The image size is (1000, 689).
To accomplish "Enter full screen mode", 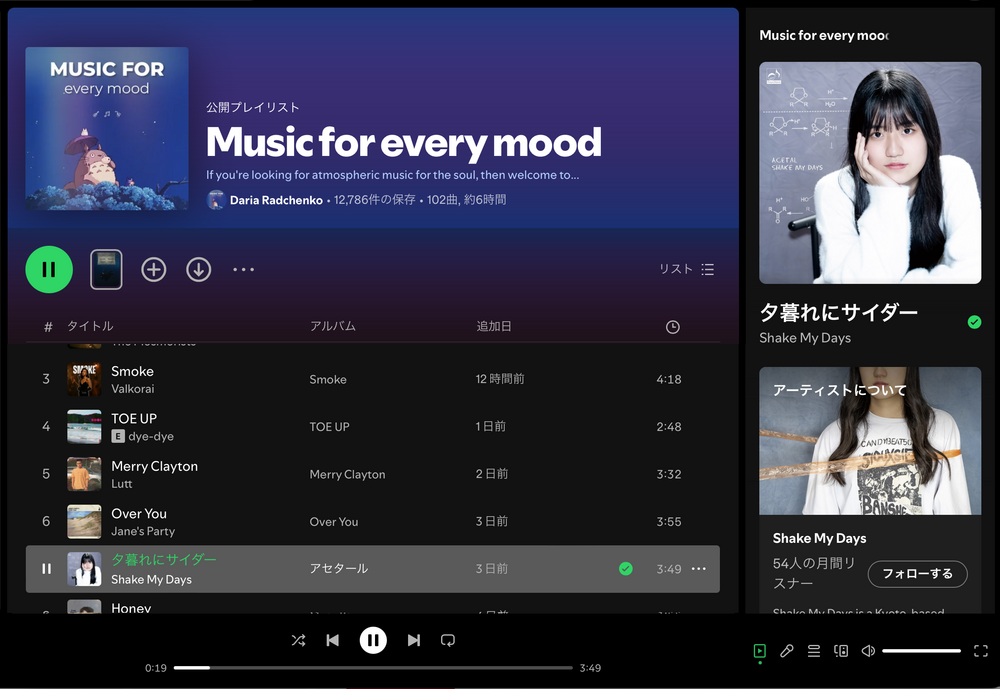I will (x=981, y=651).
